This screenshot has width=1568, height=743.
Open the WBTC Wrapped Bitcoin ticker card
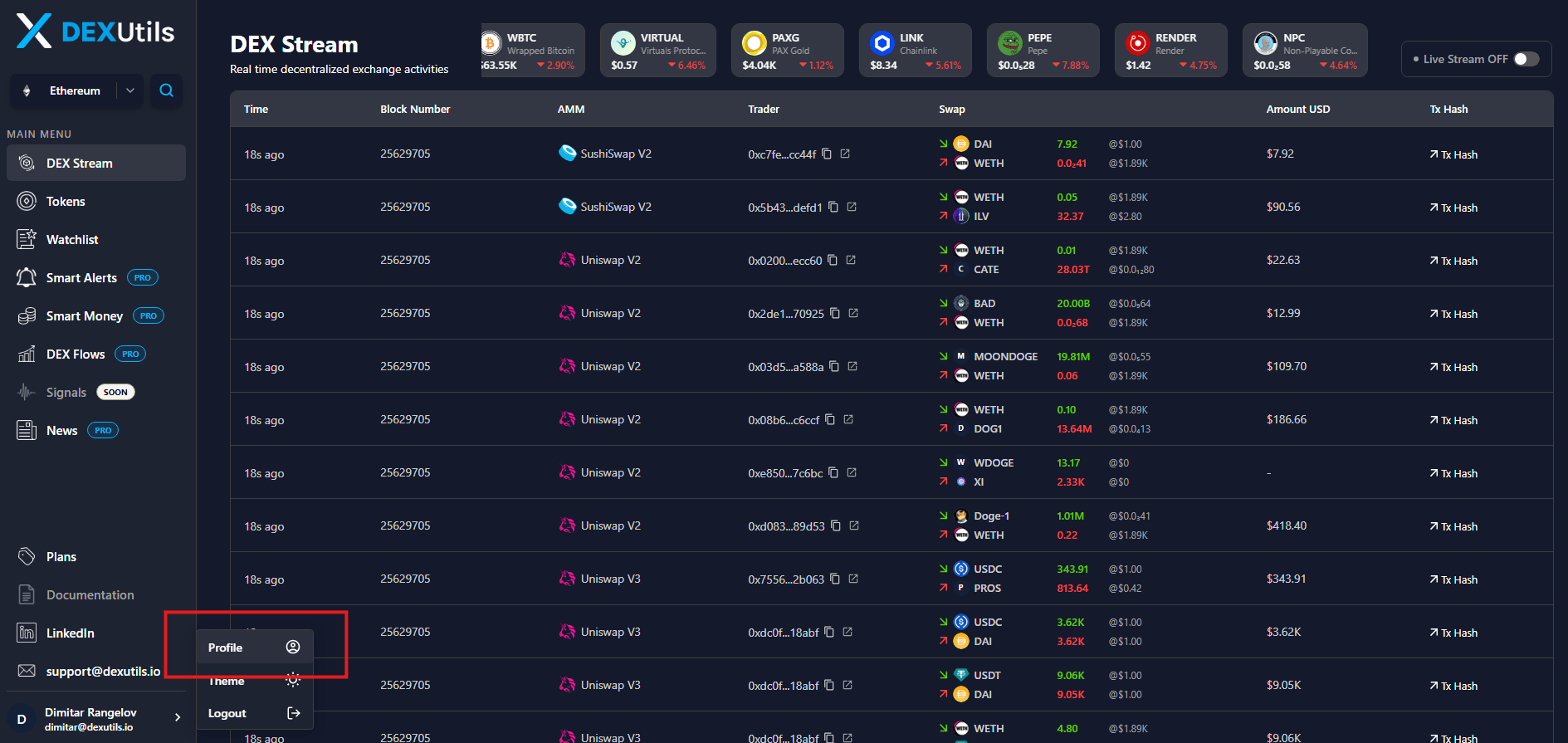[533, 51]
